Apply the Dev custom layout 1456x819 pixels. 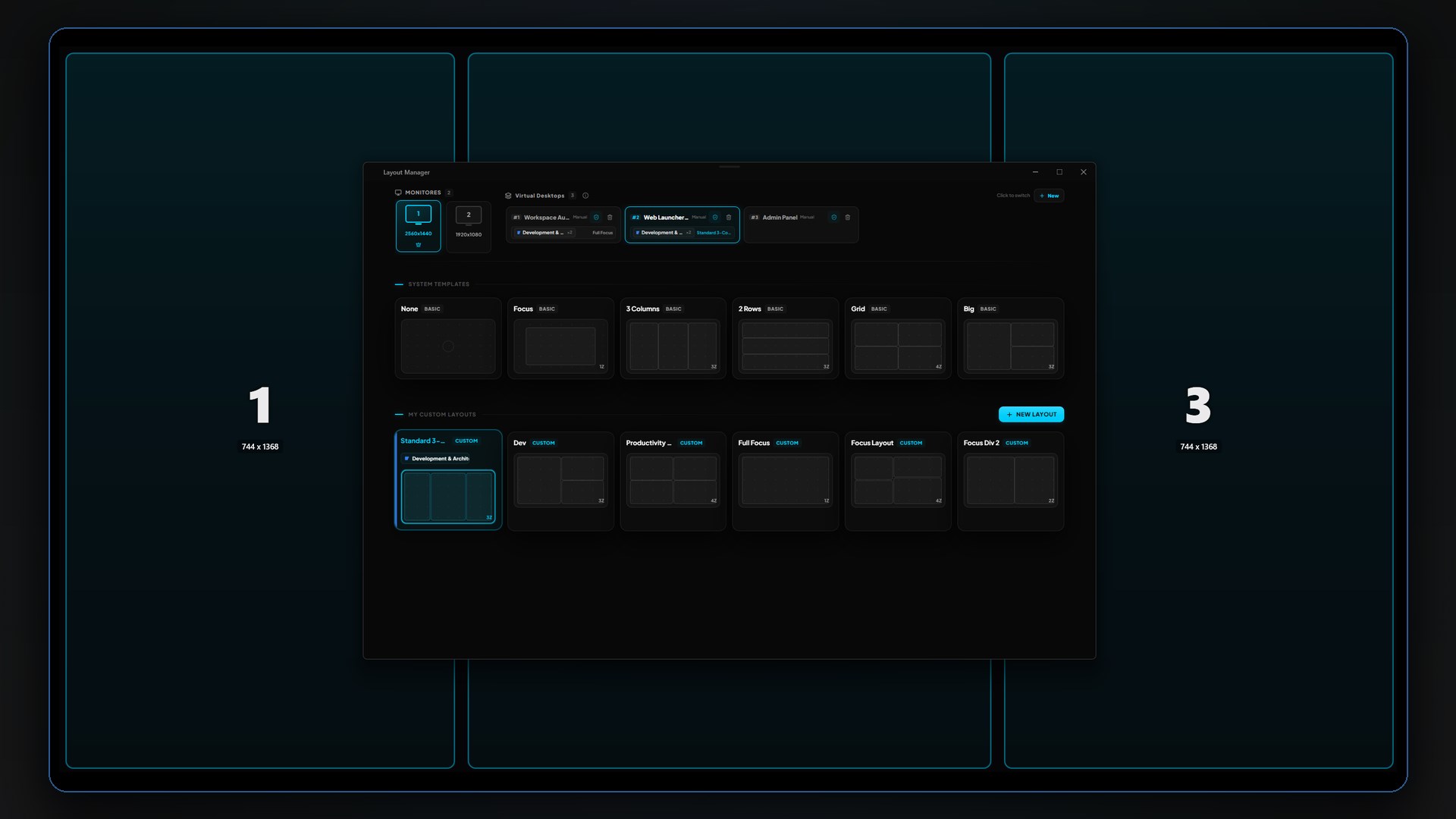[560, 481]
